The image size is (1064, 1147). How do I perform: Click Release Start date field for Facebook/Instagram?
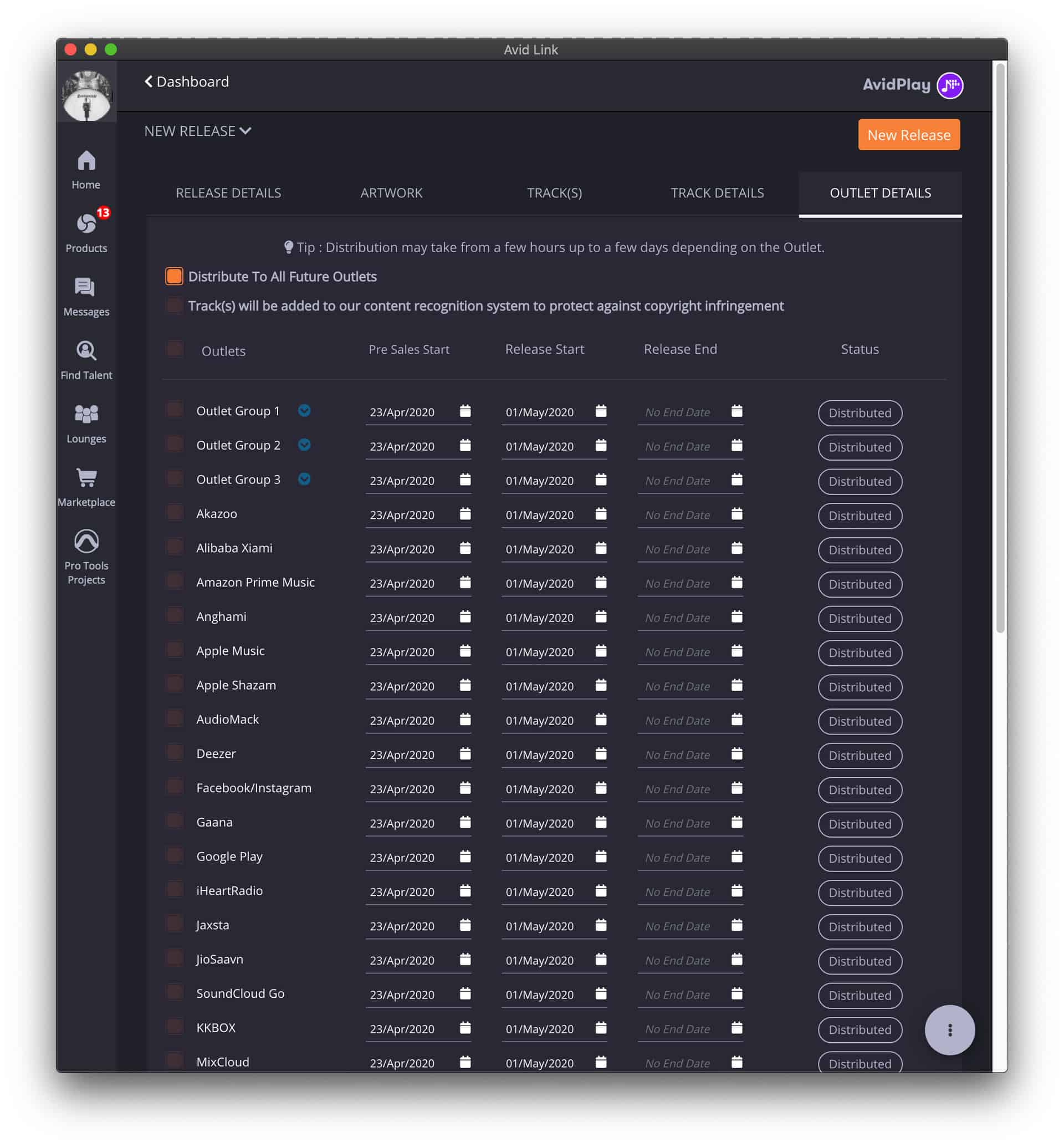pos(554,789)
